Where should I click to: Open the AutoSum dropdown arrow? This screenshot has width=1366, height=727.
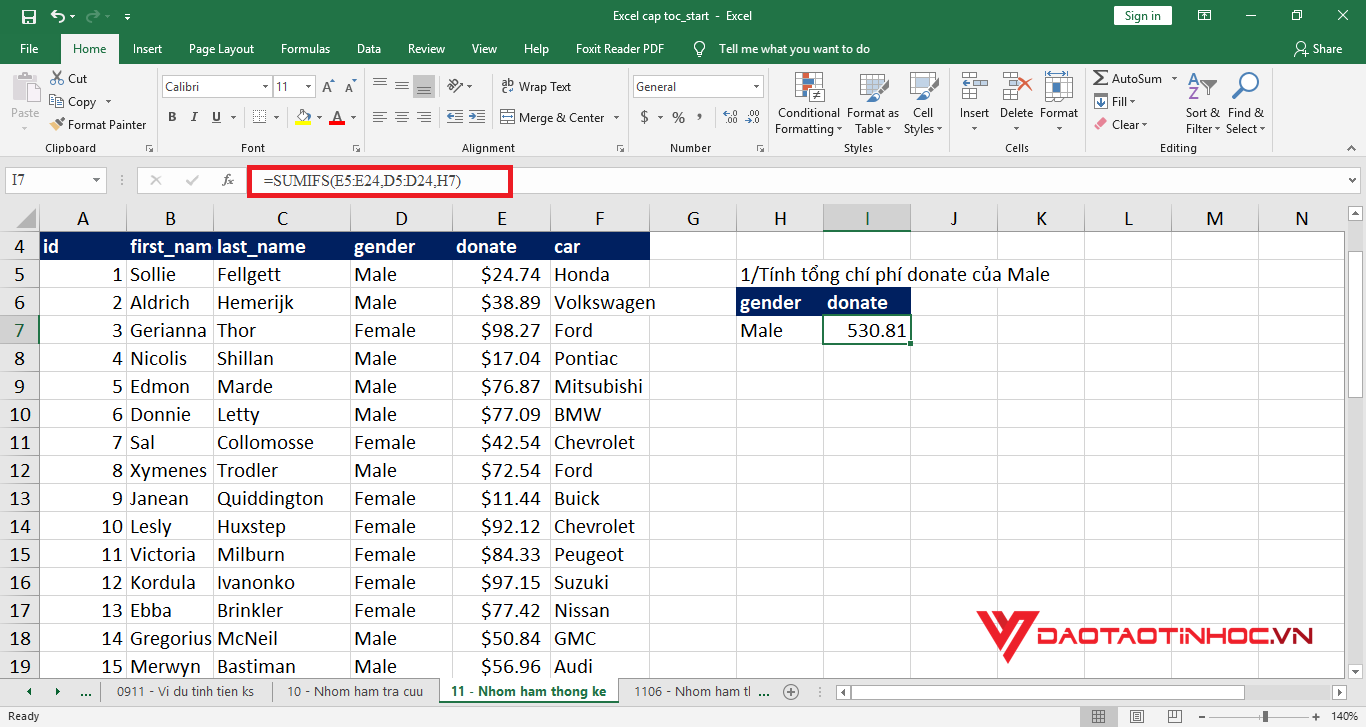(1175, 78)
